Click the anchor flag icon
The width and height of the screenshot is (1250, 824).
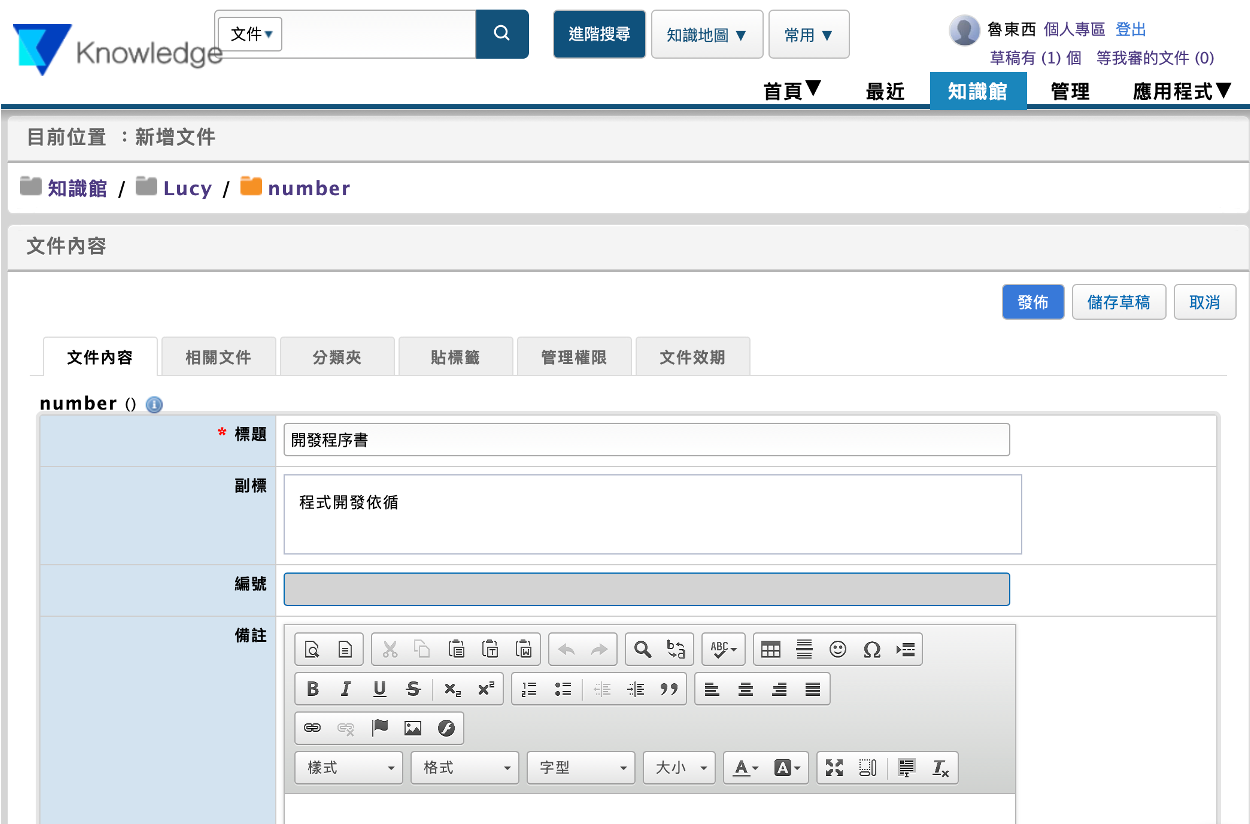click(379, 728)
